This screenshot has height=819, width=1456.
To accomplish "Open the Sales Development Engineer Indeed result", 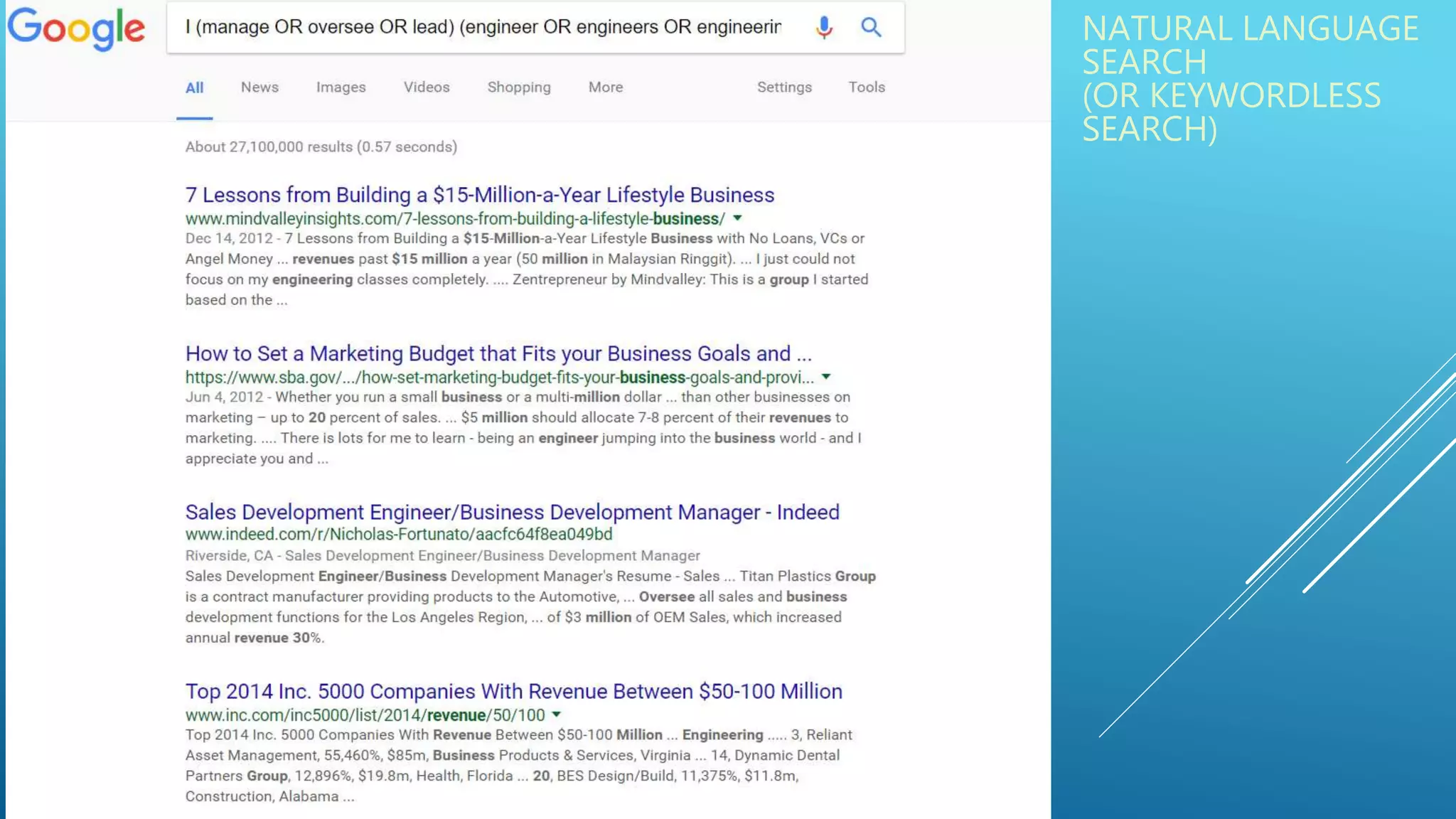I will point(512,512).
